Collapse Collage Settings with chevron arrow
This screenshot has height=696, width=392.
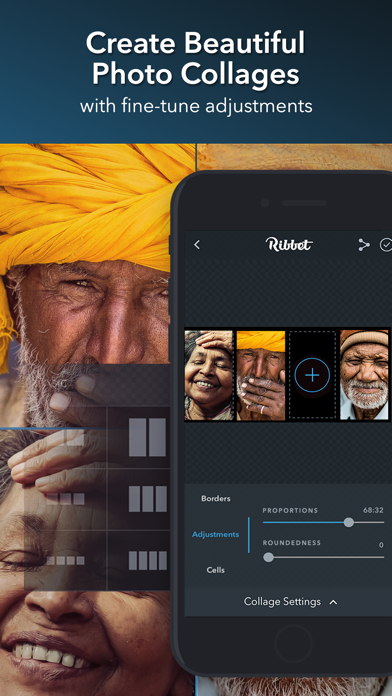(333, 602)
